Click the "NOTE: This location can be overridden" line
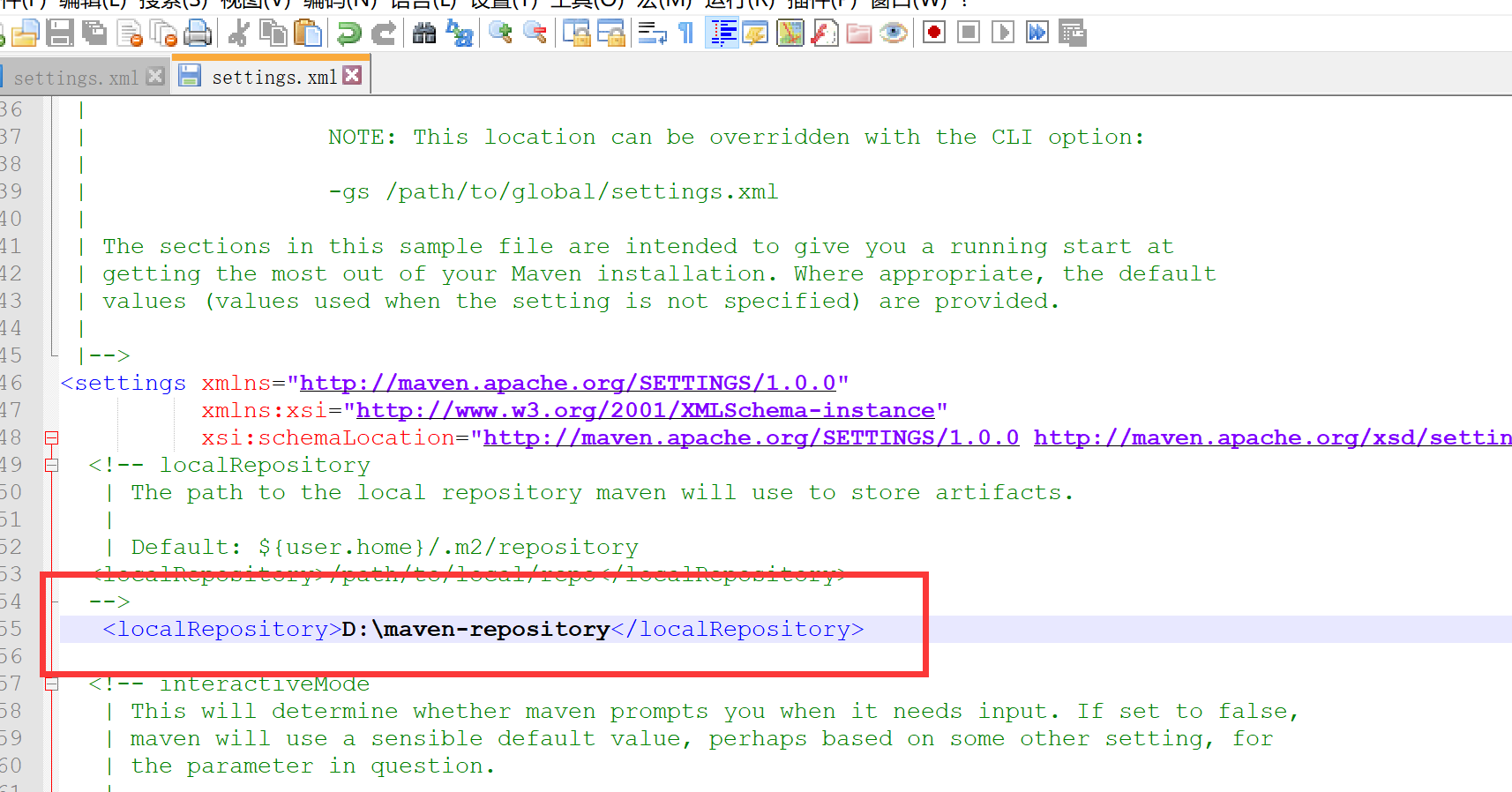1512x792 pixels. [x=736, y=138]
